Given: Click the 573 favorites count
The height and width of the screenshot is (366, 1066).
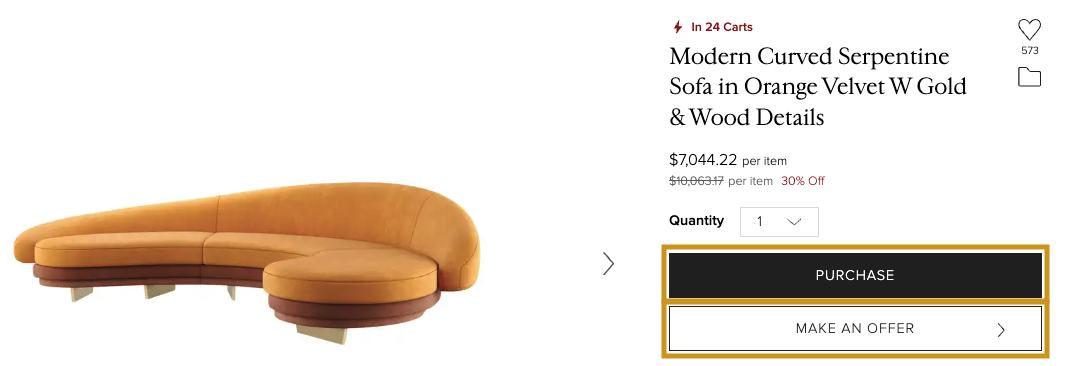Looking at the screenshot, I should (x=1029, y=50).
